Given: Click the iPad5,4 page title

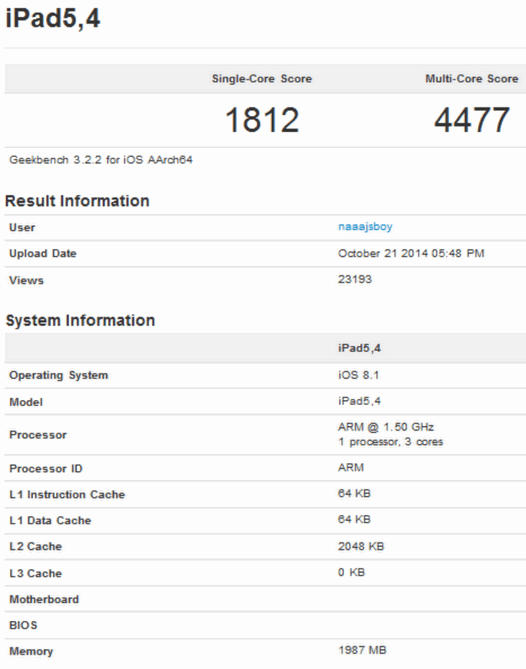Looking at the screenshot, I should [x=53, y=19].
